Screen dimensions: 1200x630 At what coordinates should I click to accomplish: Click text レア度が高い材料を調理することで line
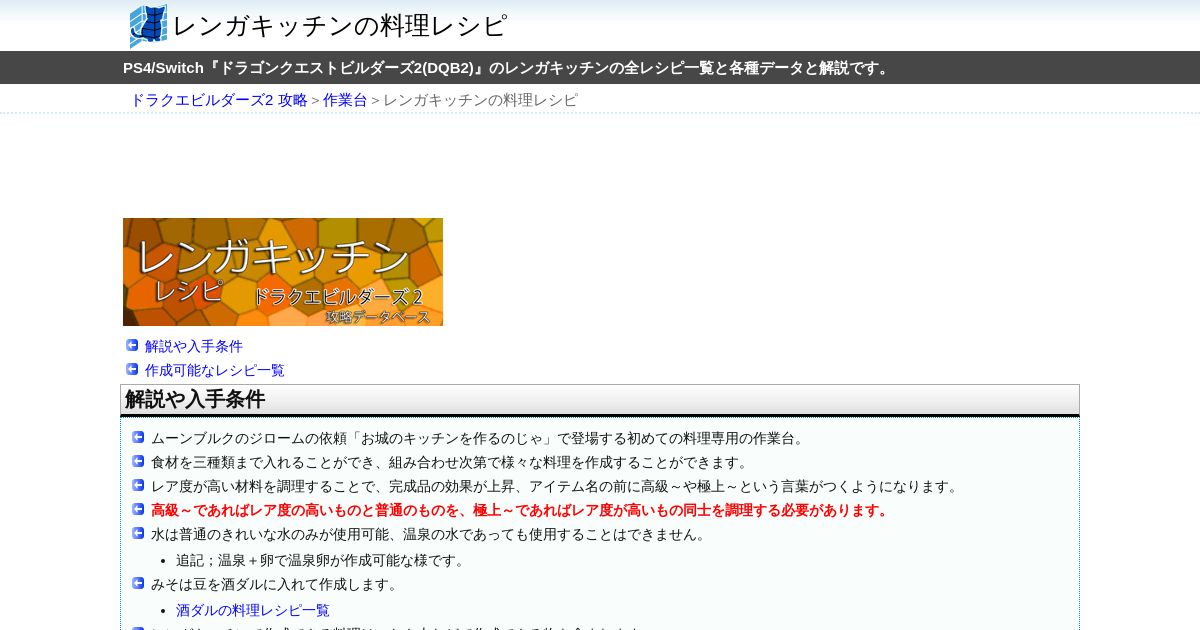[x=557, y=486]
